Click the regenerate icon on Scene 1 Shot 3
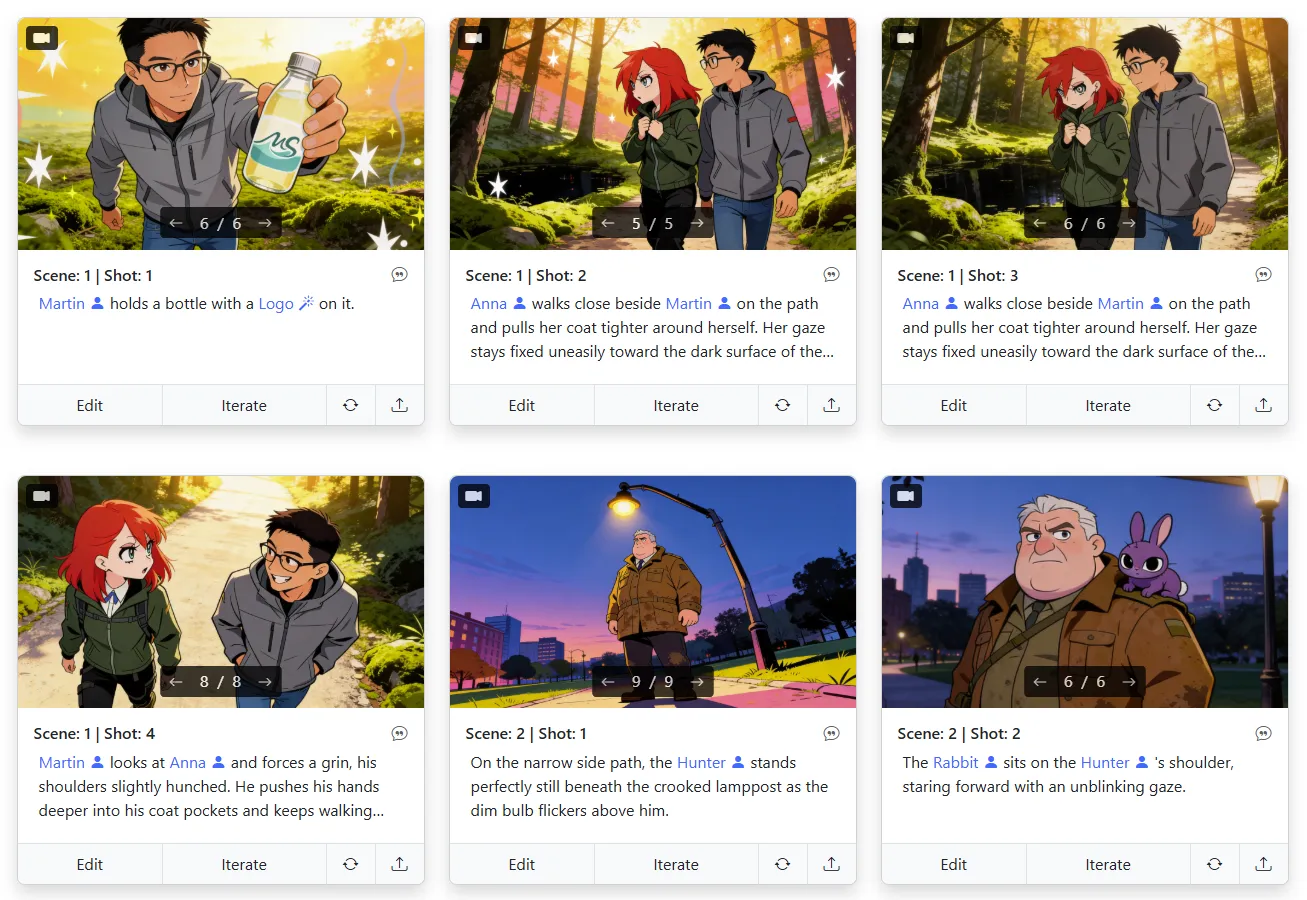 pos(1214,405)
